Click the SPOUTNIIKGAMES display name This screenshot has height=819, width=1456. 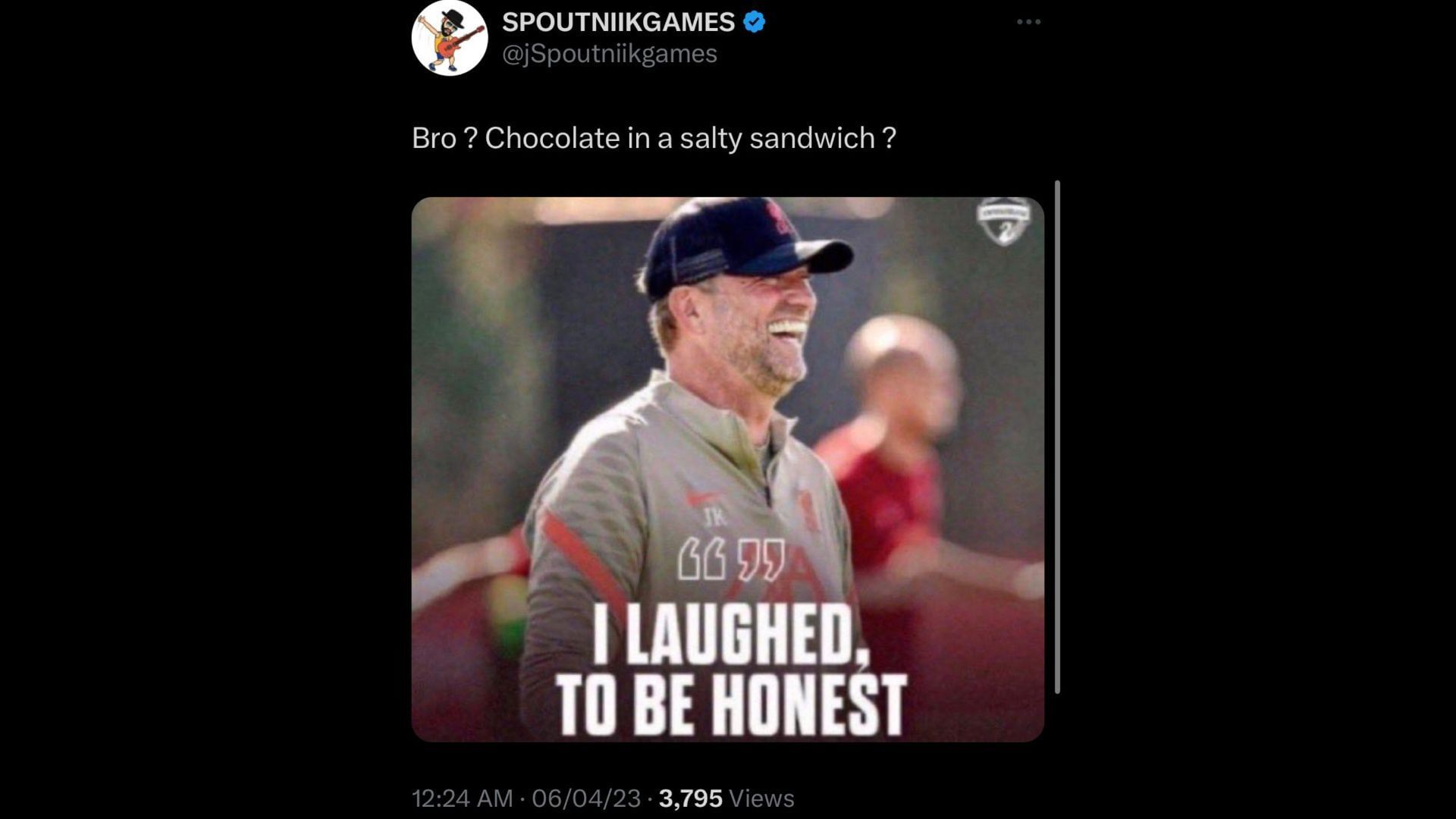[618, 22]
